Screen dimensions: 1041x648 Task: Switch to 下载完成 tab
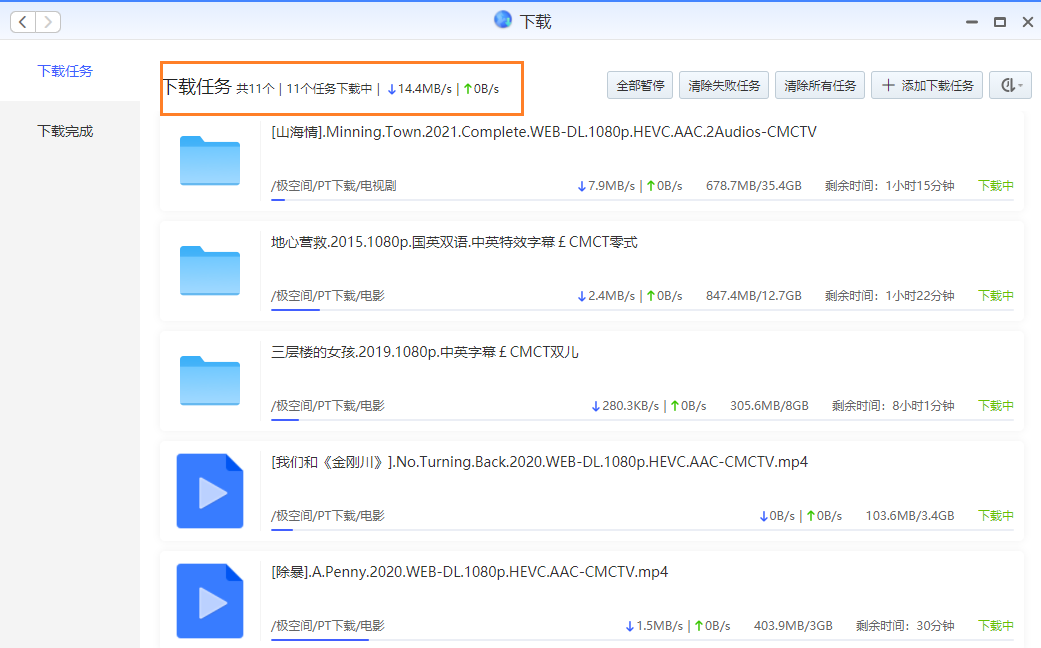(x=65, y=131)
